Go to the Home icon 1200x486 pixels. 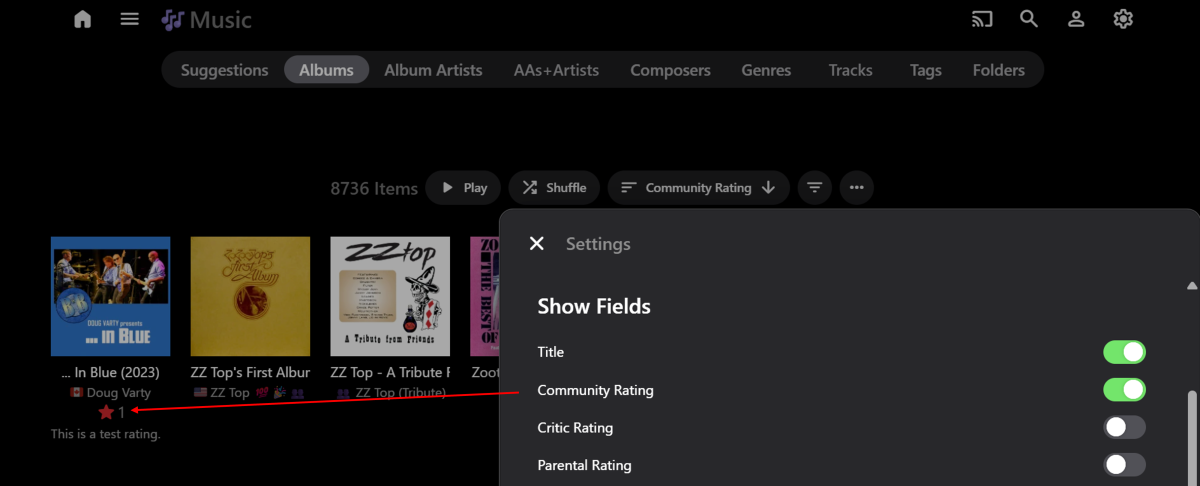tap(83, 19)
